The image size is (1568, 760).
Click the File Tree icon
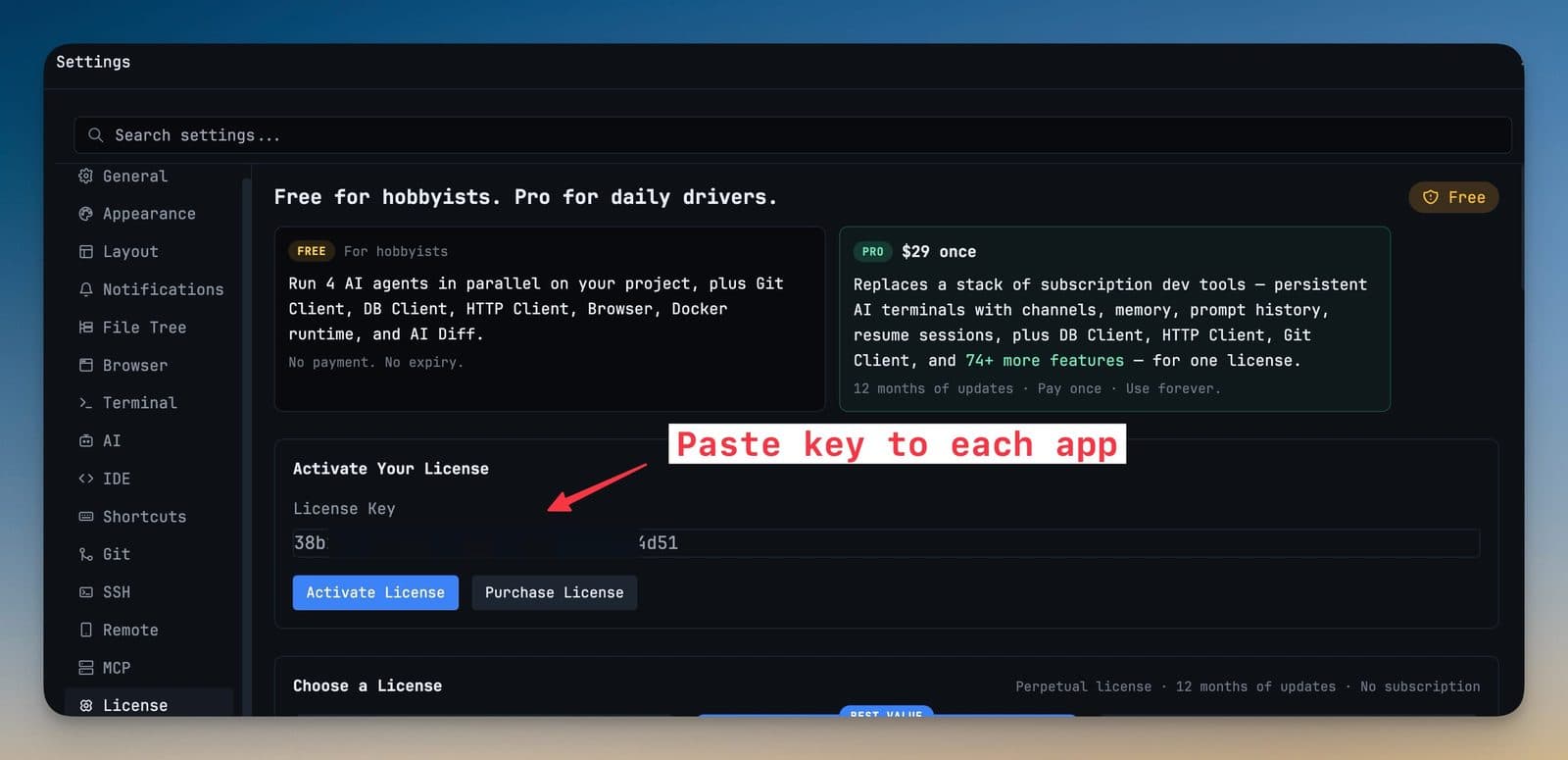point(86,328)
